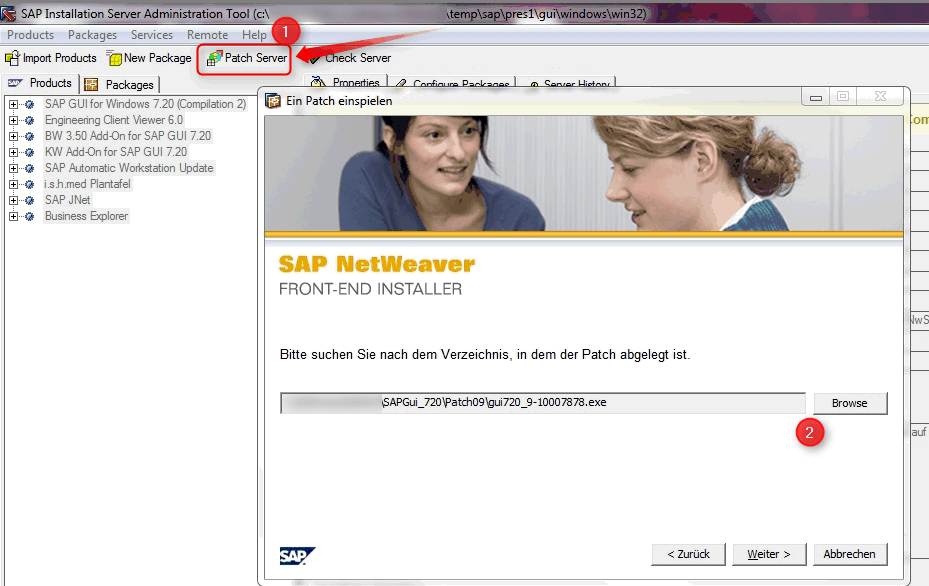Click the 'Bitte suchen Sie' instruction text
The width and height of the screenshot is (929, 586).
tap(485, 355)
